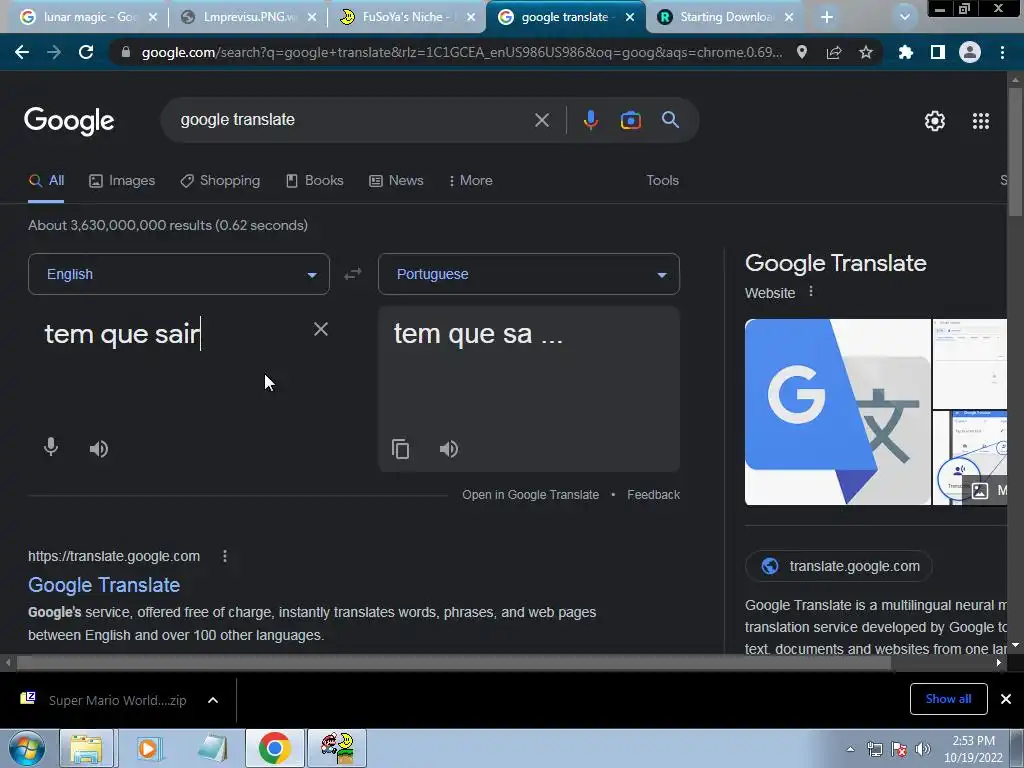The height and width of the screenshot is (768, 1024).
Task: Select the Portuguese target language dropdown
Action: point(529,274)
